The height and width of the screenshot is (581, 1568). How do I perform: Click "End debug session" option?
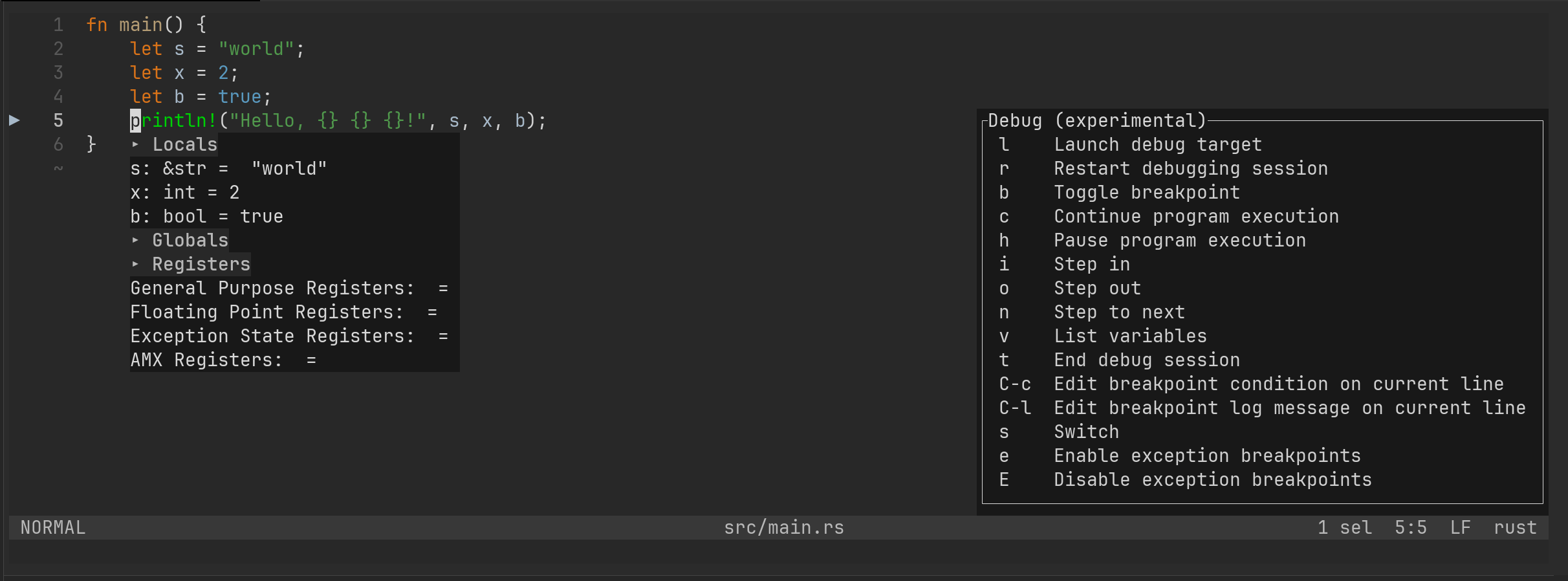pos(1146,360)
